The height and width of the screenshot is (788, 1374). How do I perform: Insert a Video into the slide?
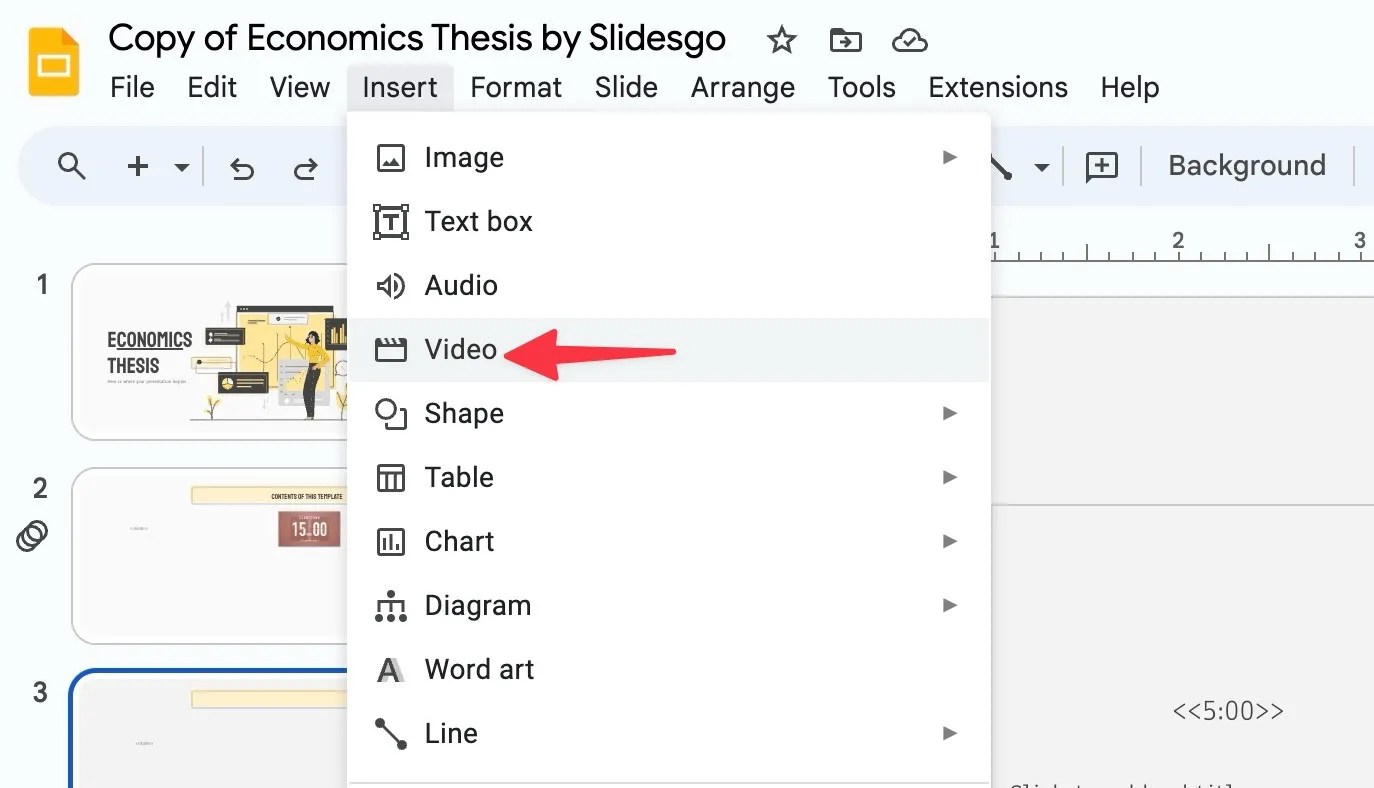point(460,349)
